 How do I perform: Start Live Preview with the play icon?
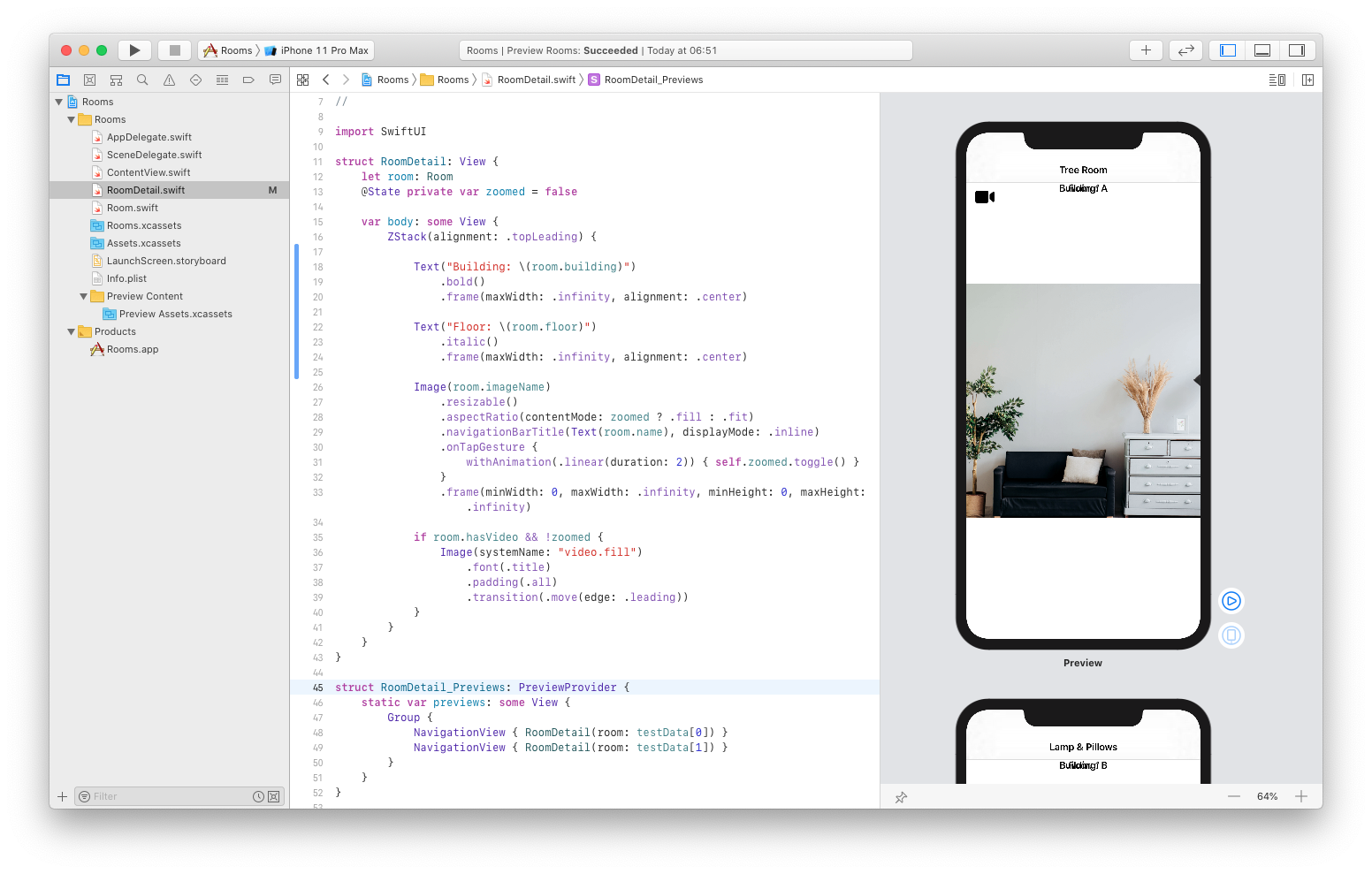[x=1231, y=601]
